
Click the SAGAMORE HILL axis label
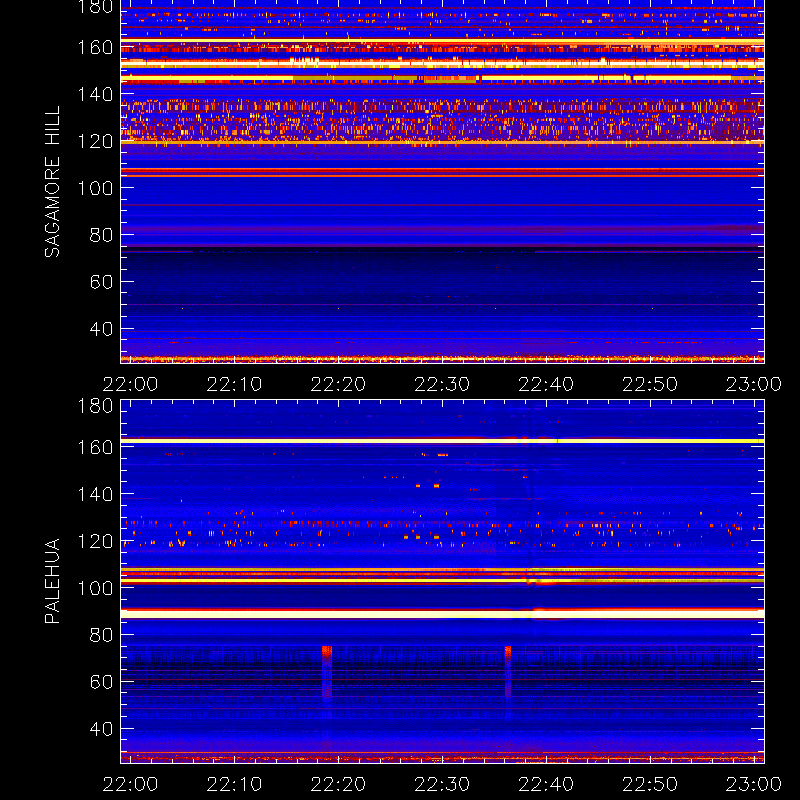(52, 182)
